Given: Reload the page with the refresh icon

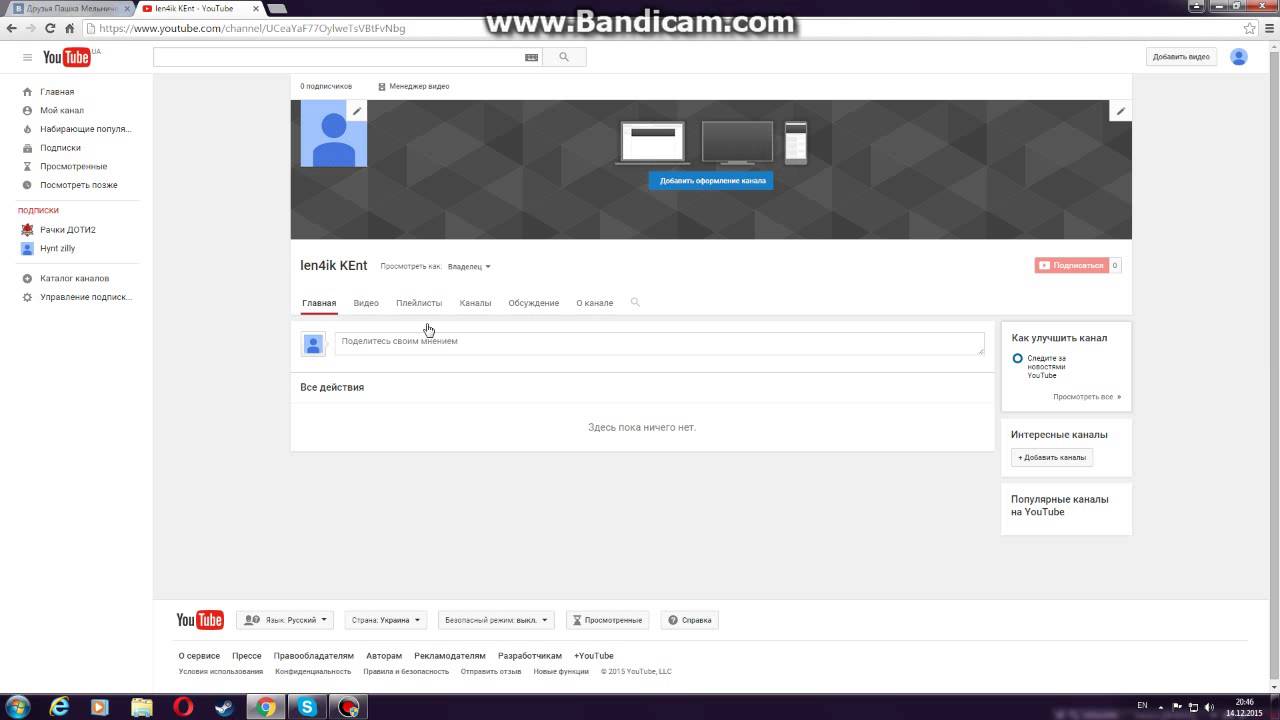Looking at the screenshot, I should [x=51, y=28].
